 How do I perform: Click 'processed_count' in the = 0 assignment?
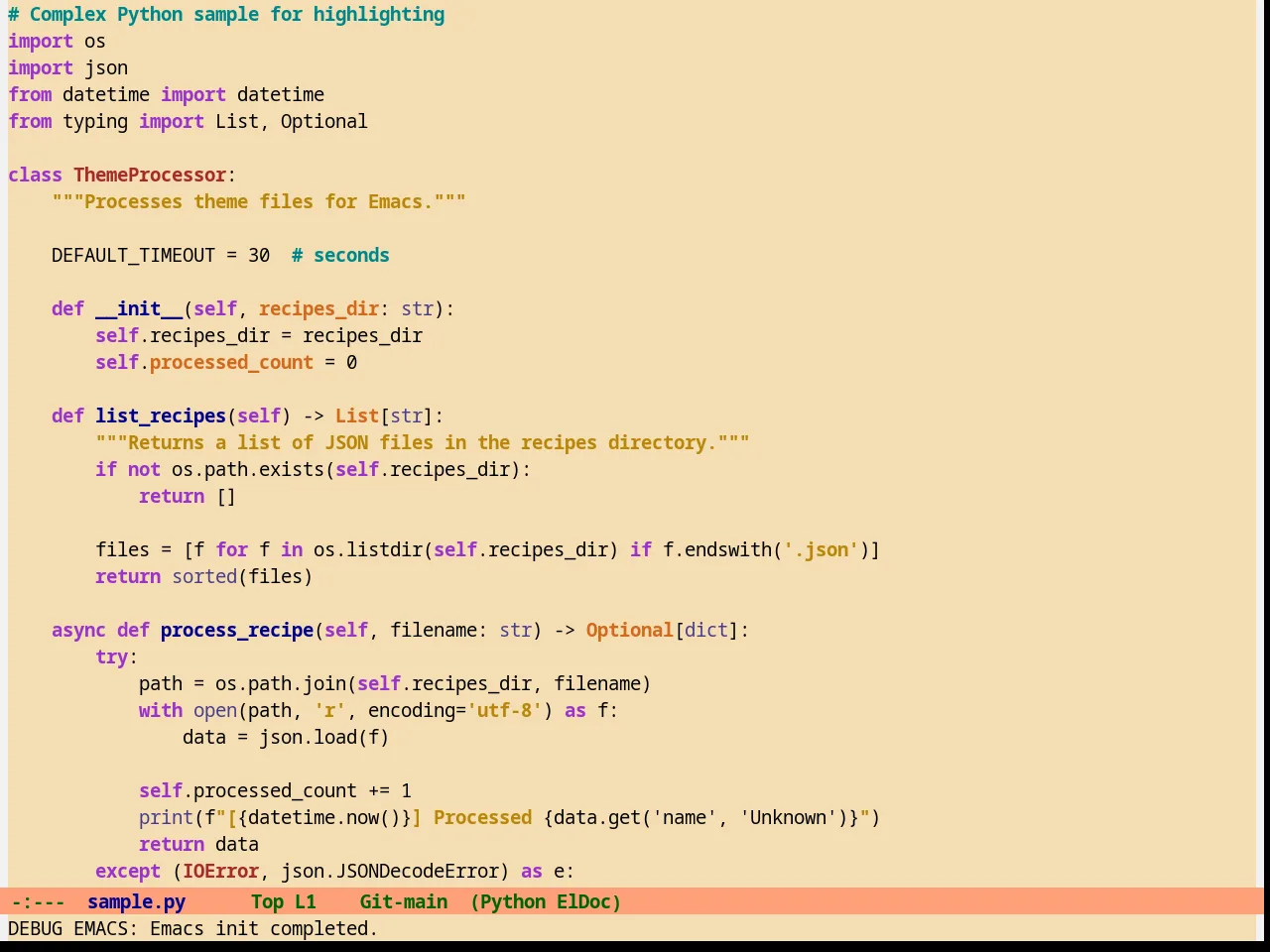231,362
